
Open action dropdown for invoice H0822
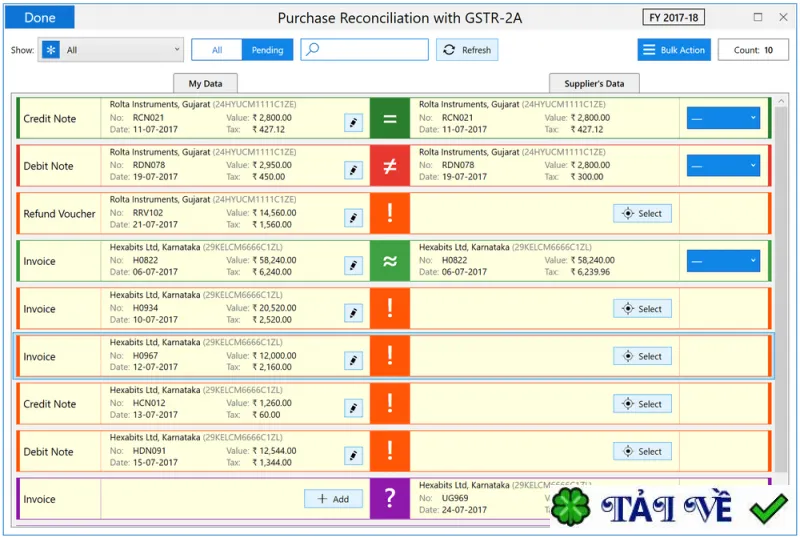pyautogui.click(x=723, y=260)
